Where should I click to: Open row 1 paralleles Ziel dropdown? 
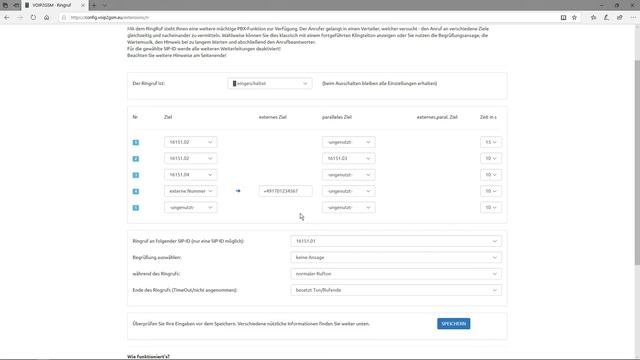click(x=349, y=142)
